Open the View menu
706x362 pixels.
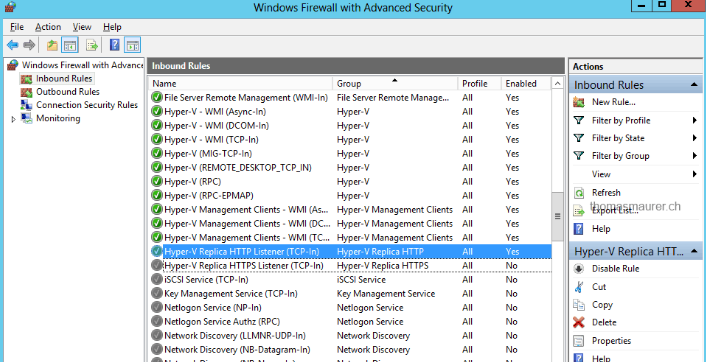click(x=82, y=27)
